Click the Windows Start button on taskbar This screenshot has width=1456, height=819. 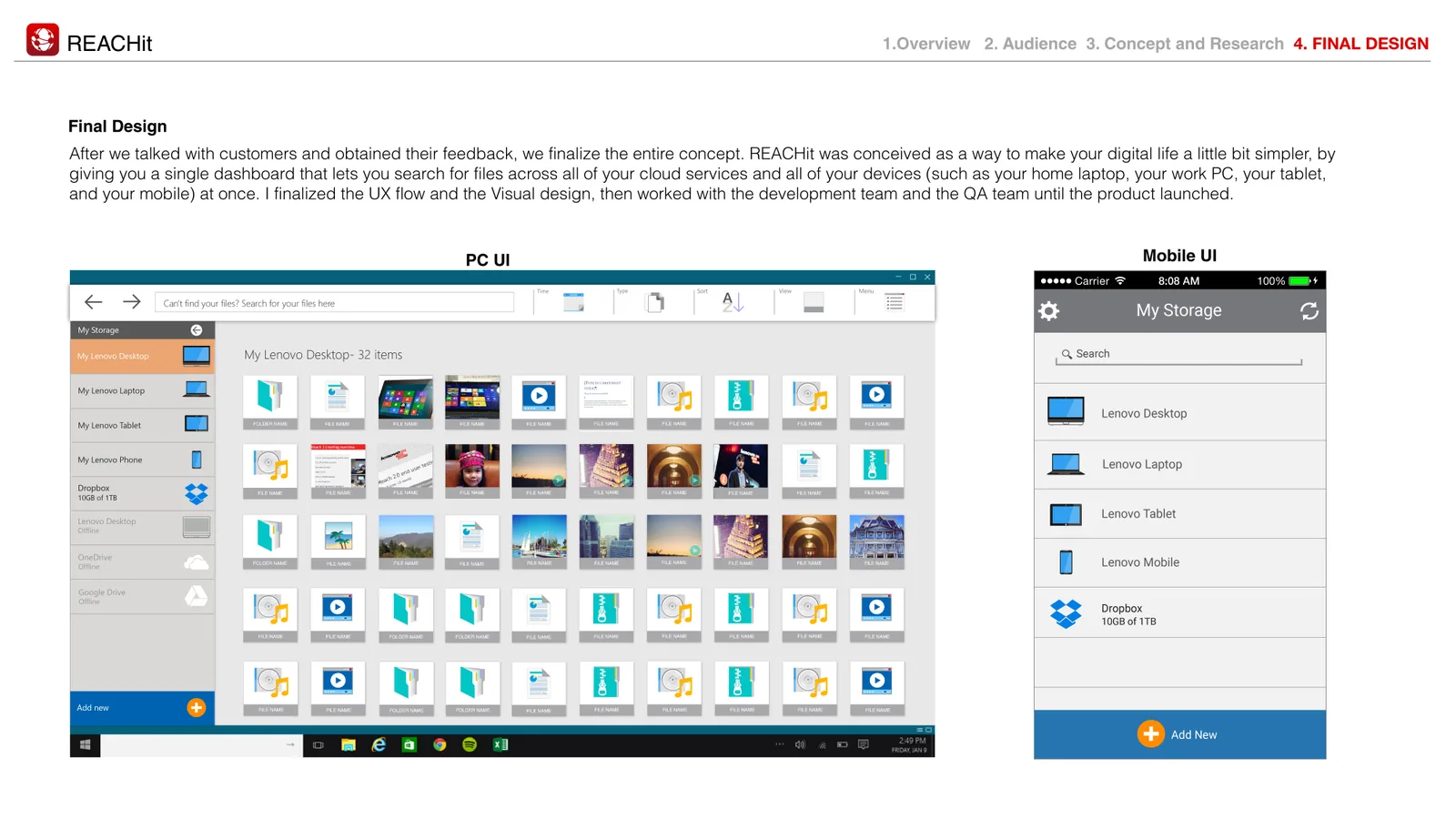pyautogui.click(x=86, y=745)
